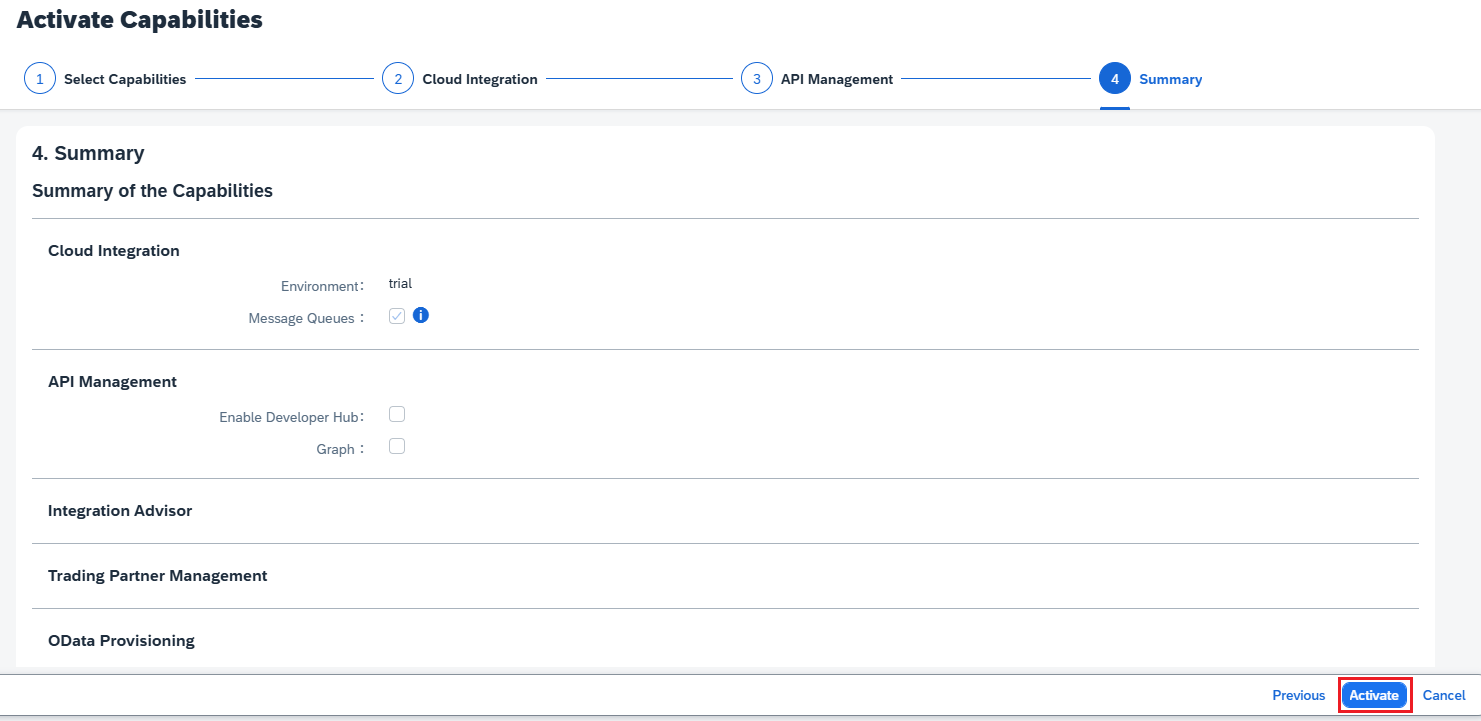The width and height of the screenshot is (1481, 721).
Task: Click the Trading Partner Management section heading
Action: (158, 576)
